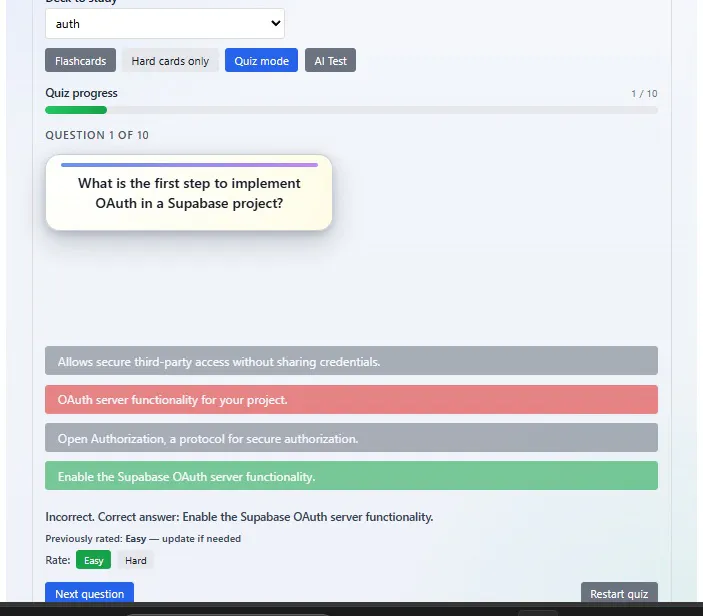
Task: Click the question card about OAuth
Action: (189, 192)
